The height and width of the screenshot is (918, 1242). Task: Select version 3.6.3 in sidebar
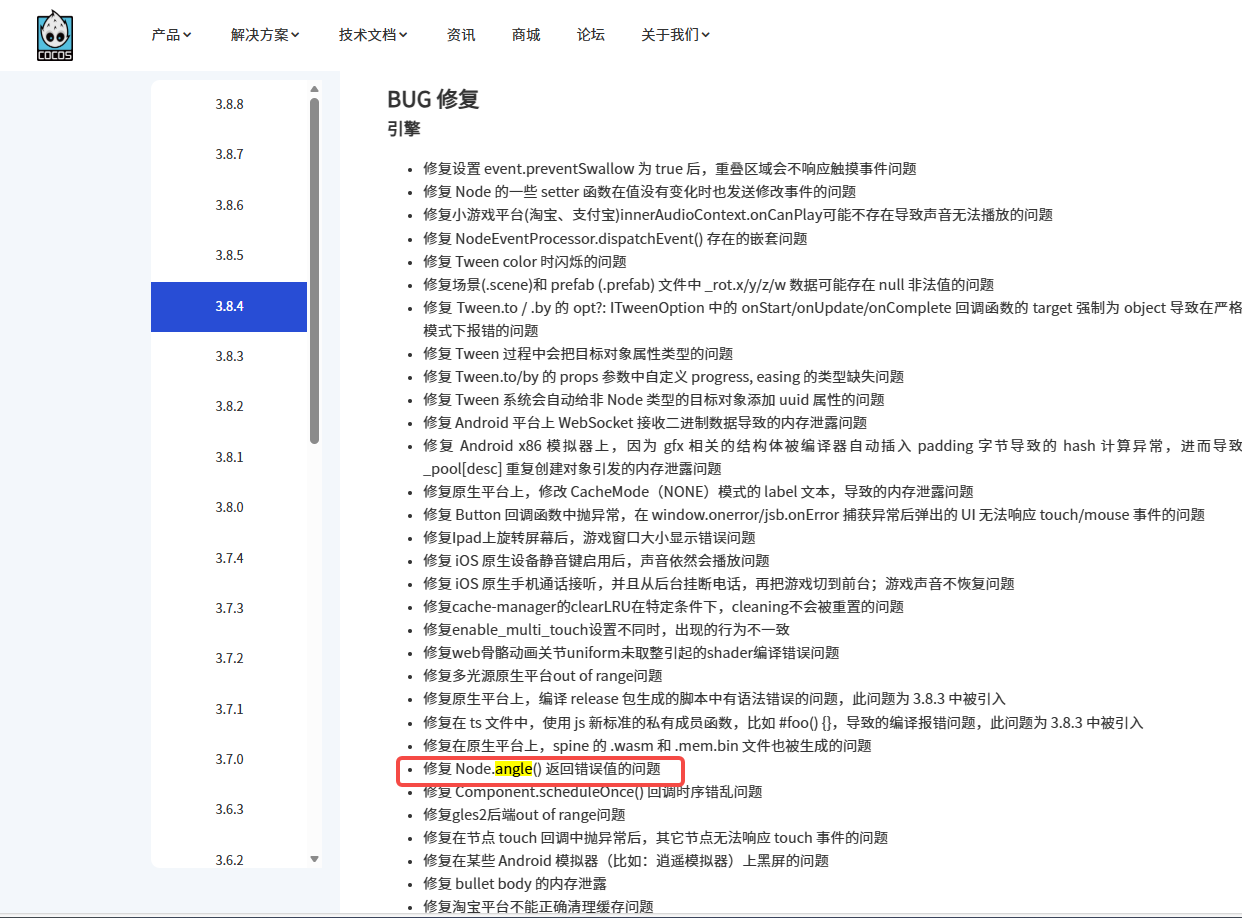[229, 809]
